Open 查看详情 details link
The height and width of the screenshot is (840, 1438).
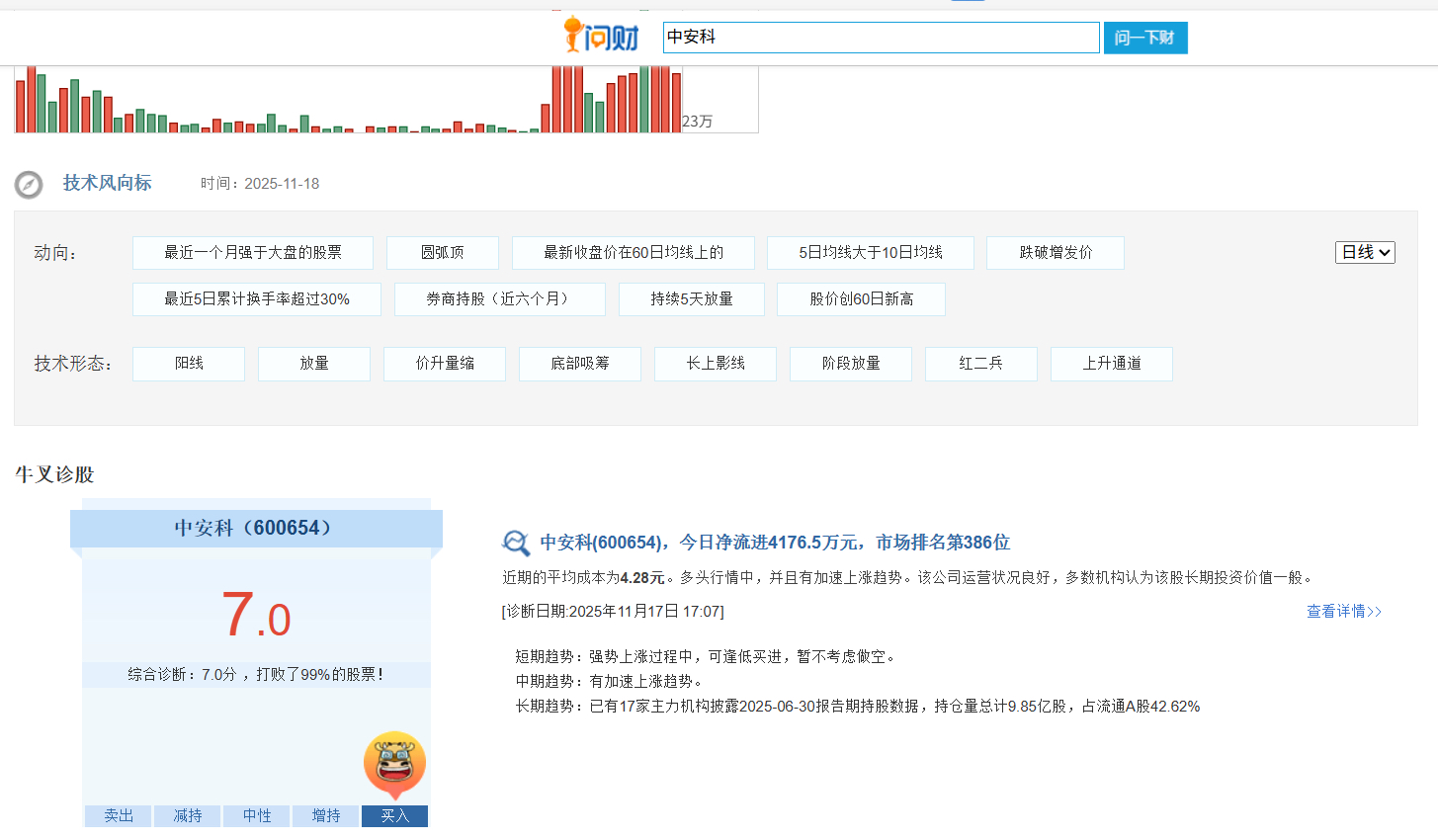click(x=1343, y=612)
